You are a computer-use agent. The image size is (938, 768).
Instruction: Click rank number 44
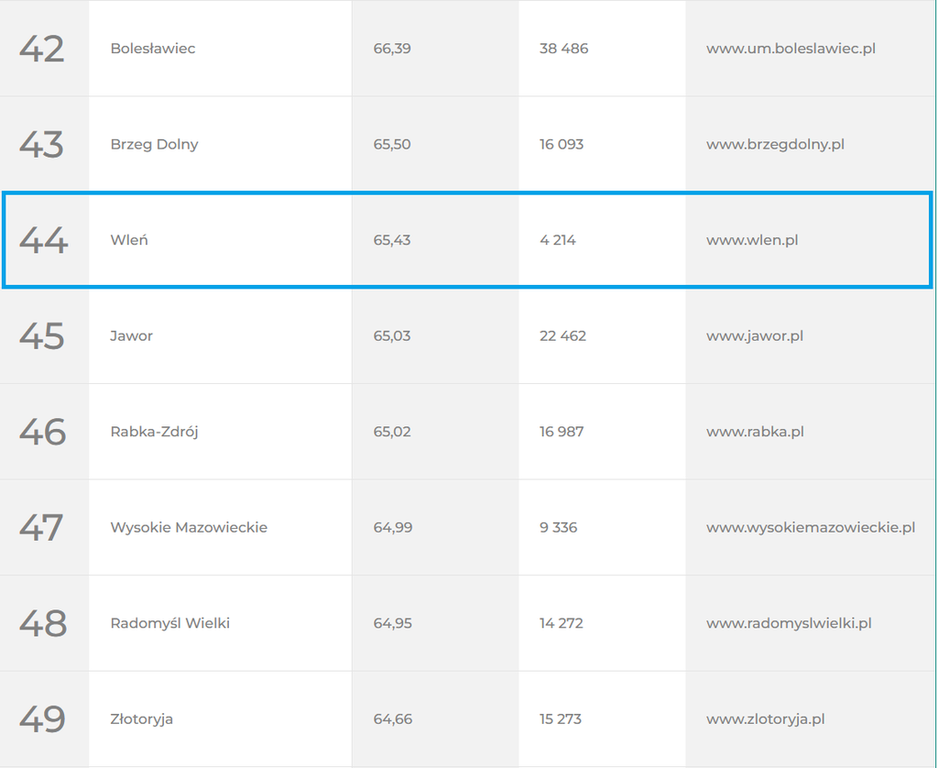pyautogui.click(x=43, y=240)
